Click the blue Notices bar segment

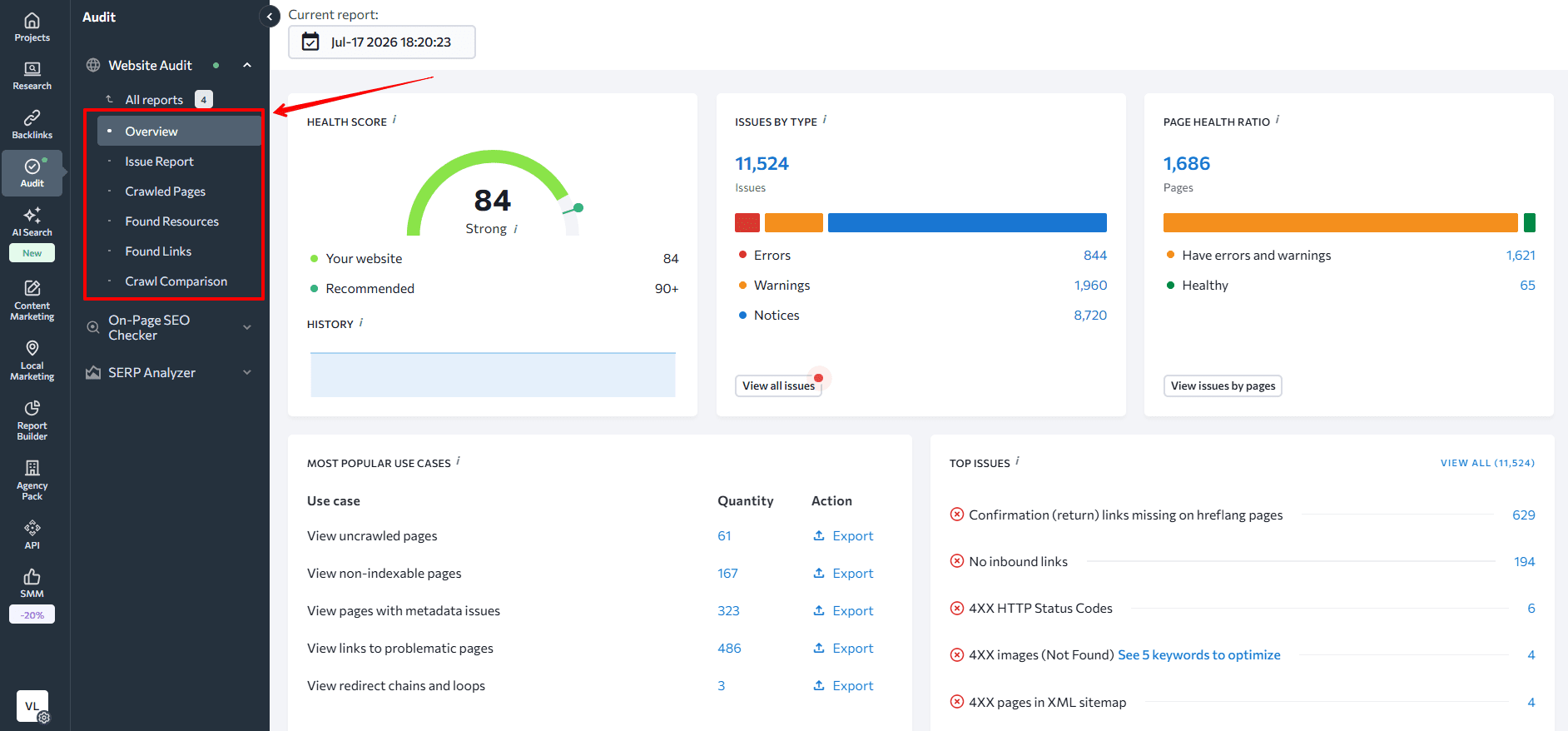pyautogui.click(x=967, y=222)
